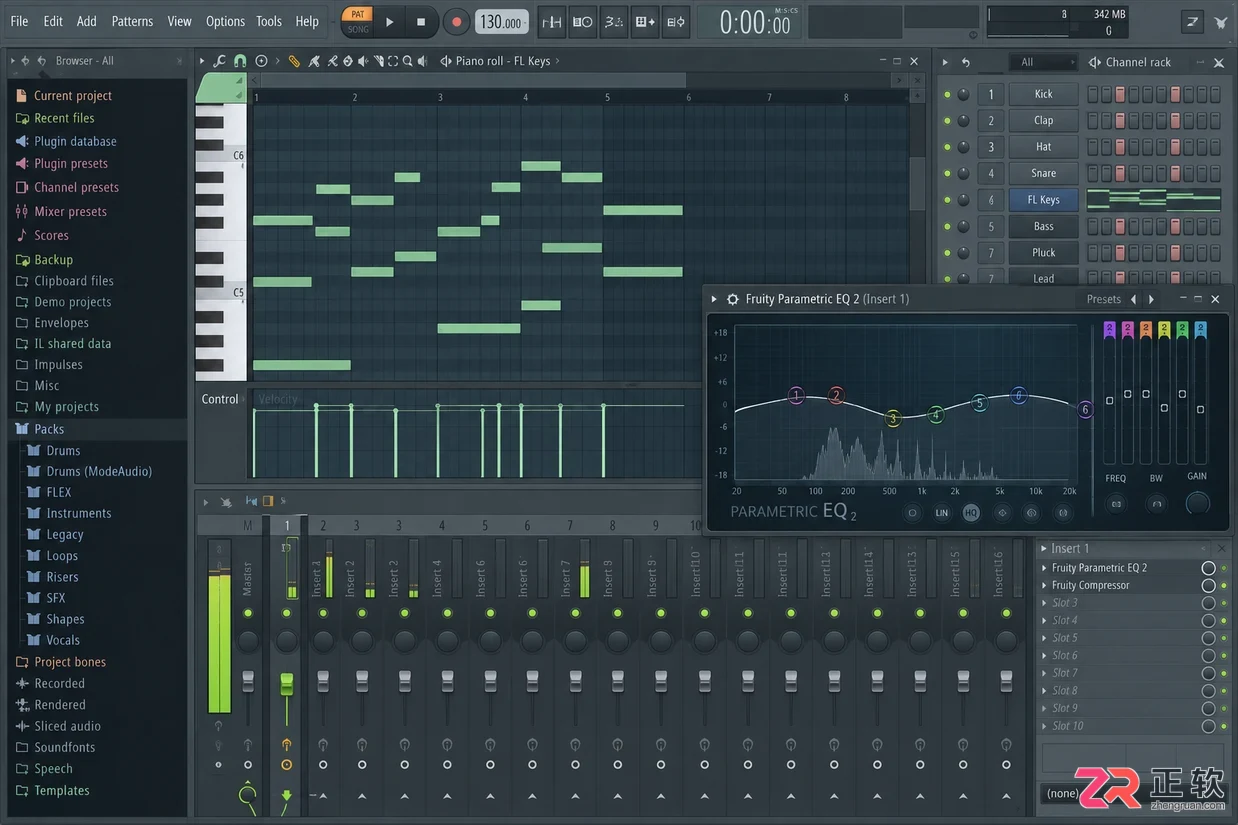Go to previous preset in the EQ window
The image size is (1238, 825).
(1133, 299)
